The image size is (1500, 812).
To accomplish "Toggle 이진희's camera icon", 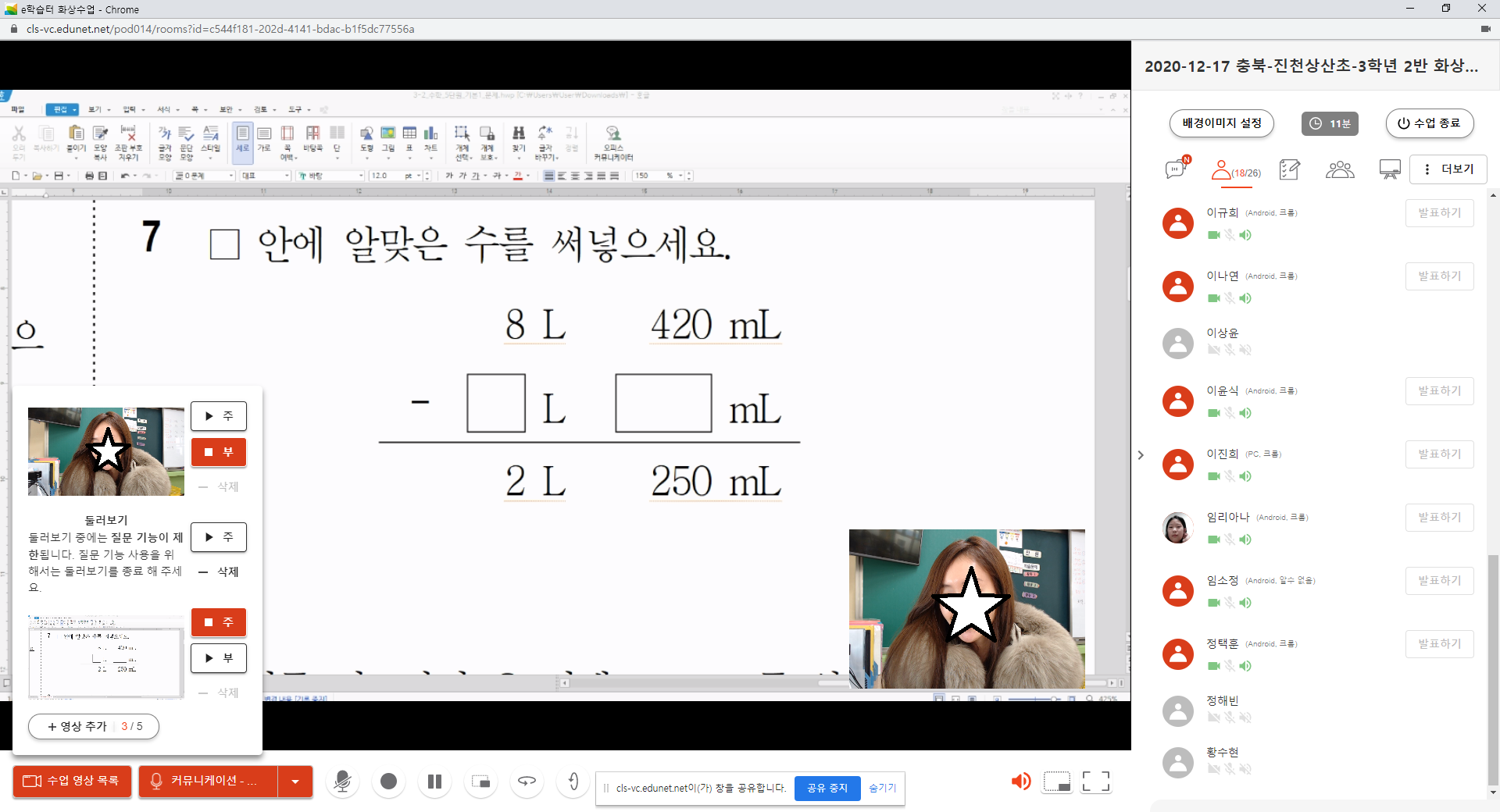I will 1214,476.
